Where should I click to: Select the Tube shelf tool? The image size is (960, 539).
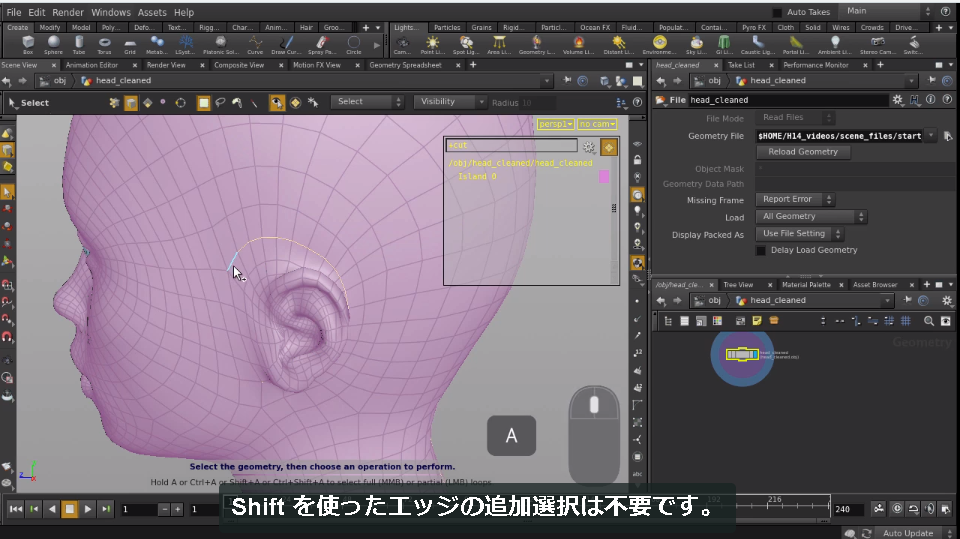[79, 45]
